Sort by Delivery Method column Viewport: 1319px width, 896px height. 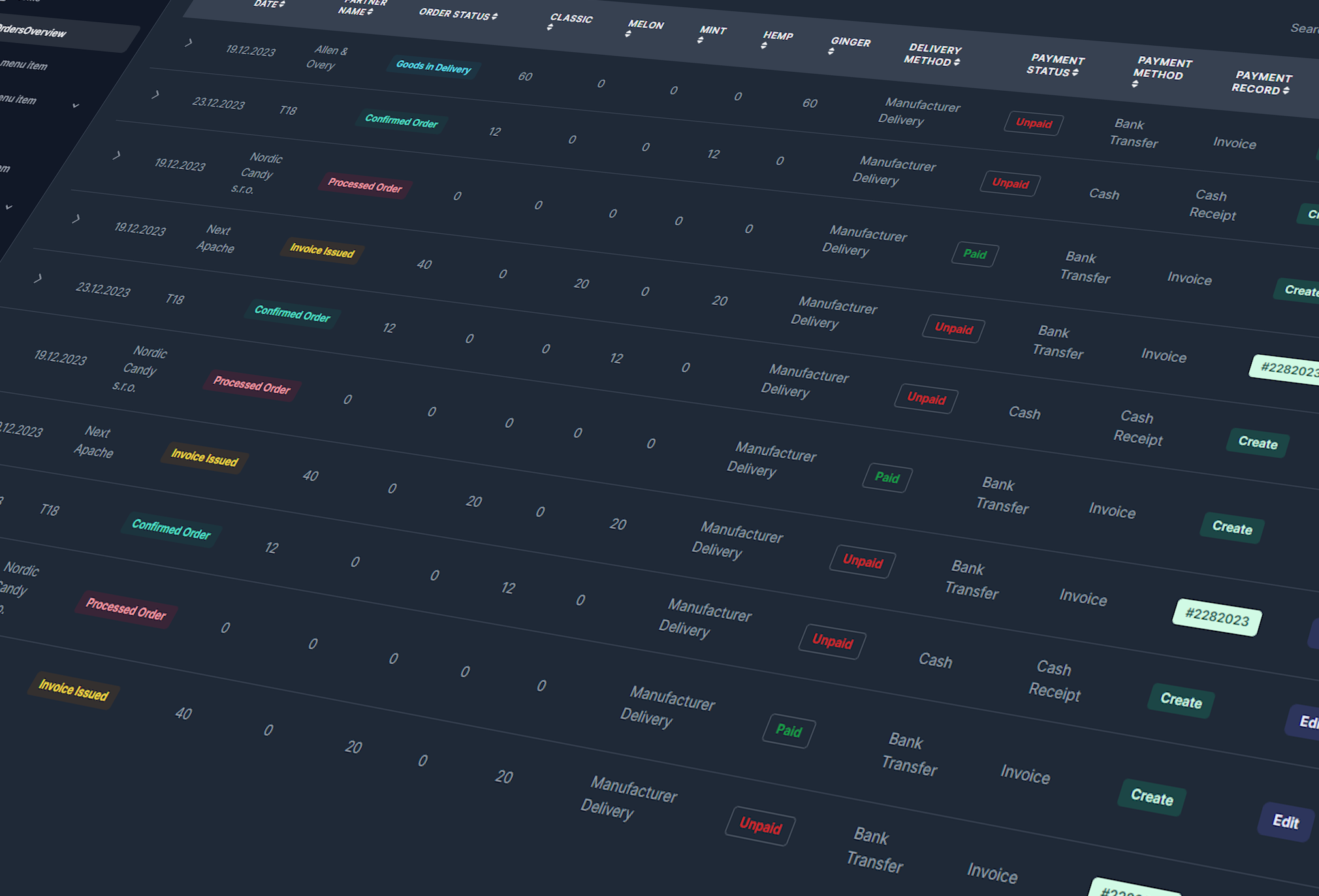[932, 55]
